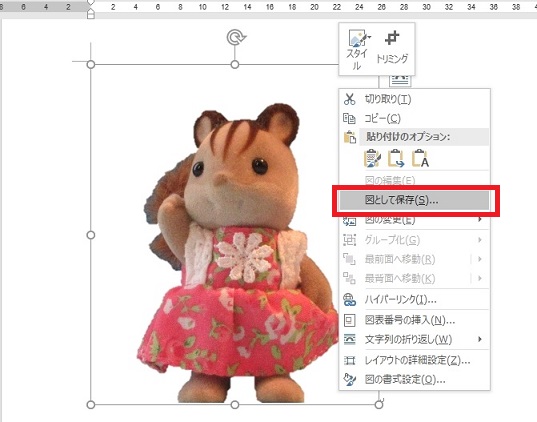Image resolution: width=537 pixels, height=422 pixels.
Task: Expand the Wrap Text submenu arrow
Action: point(480,339)
